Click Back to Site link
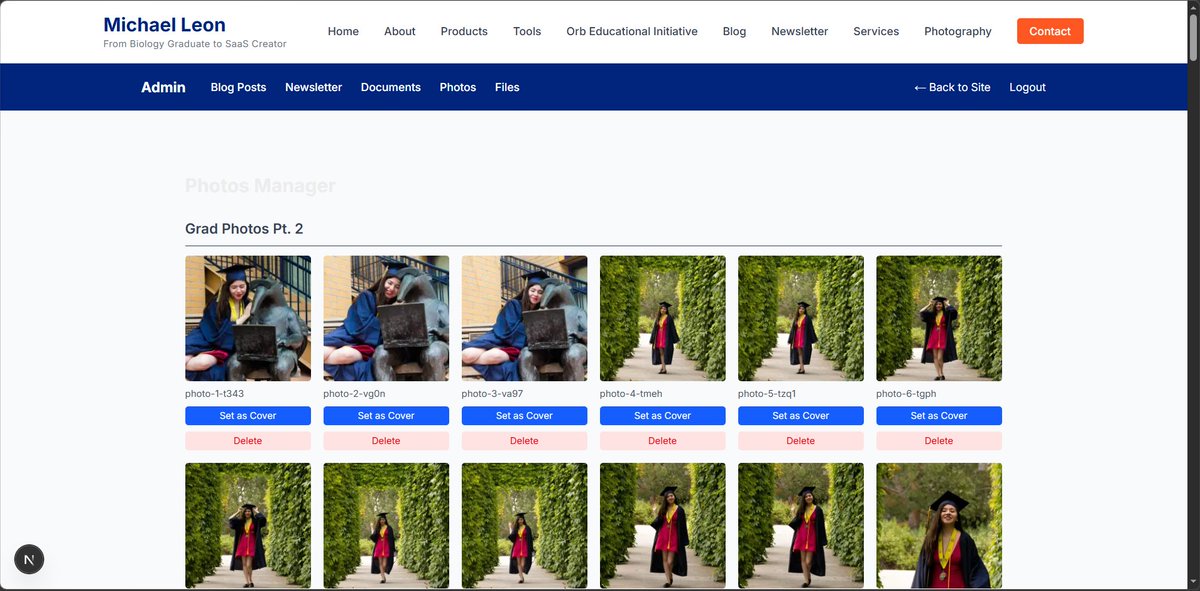This screenshot has width=1200, height=591. point(952,87)
